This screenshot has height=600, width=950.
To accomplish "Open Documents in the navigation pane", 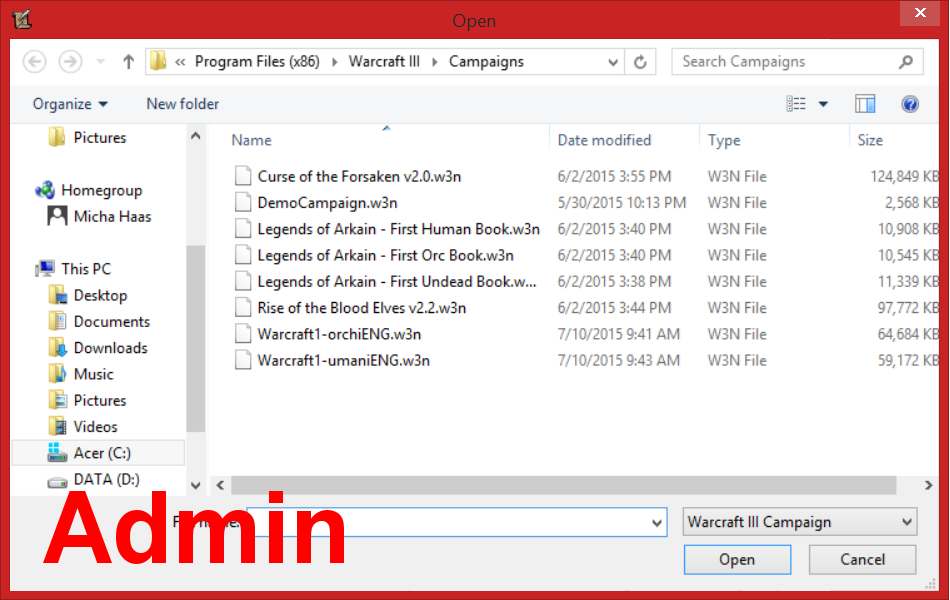I will click(x=111, y=322).
